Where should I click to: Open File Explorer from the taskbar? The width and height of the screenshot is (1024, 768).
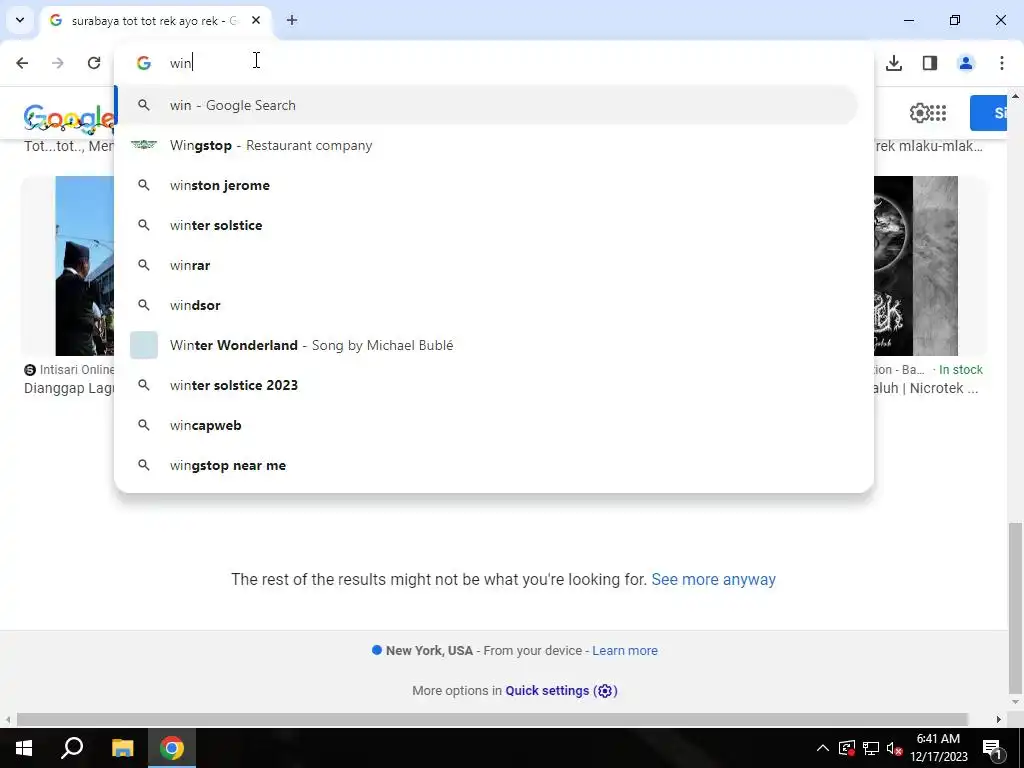[122, 748]
